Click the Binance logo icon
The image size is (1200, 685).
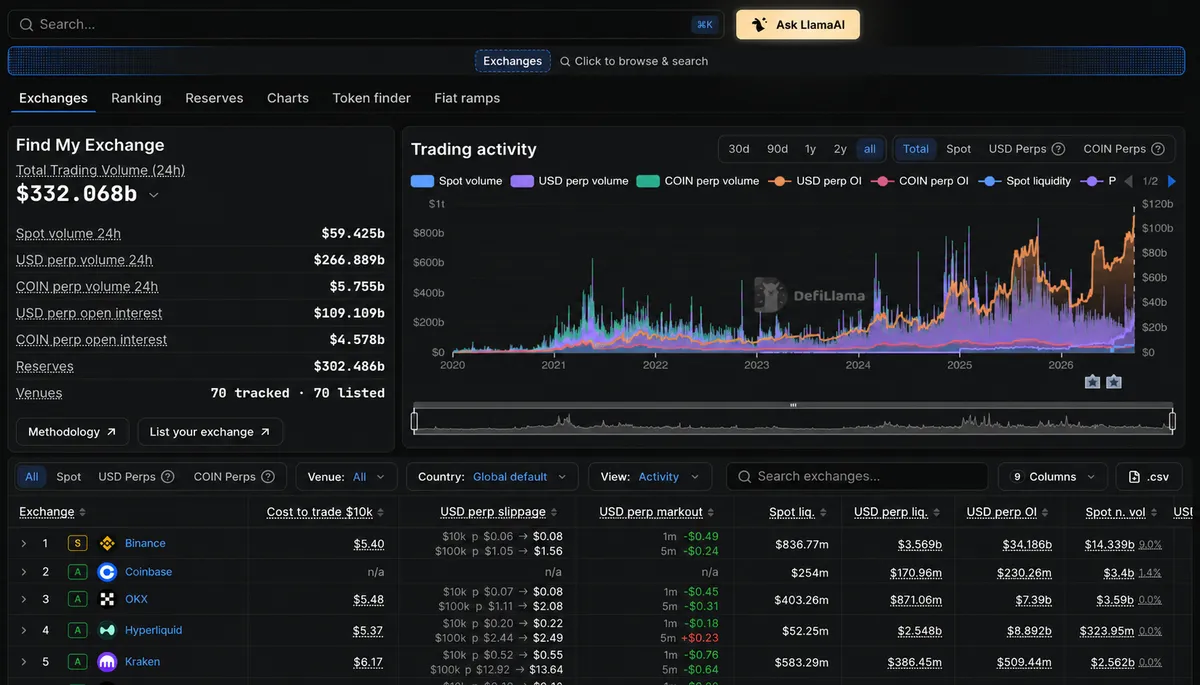coord(107,544)
